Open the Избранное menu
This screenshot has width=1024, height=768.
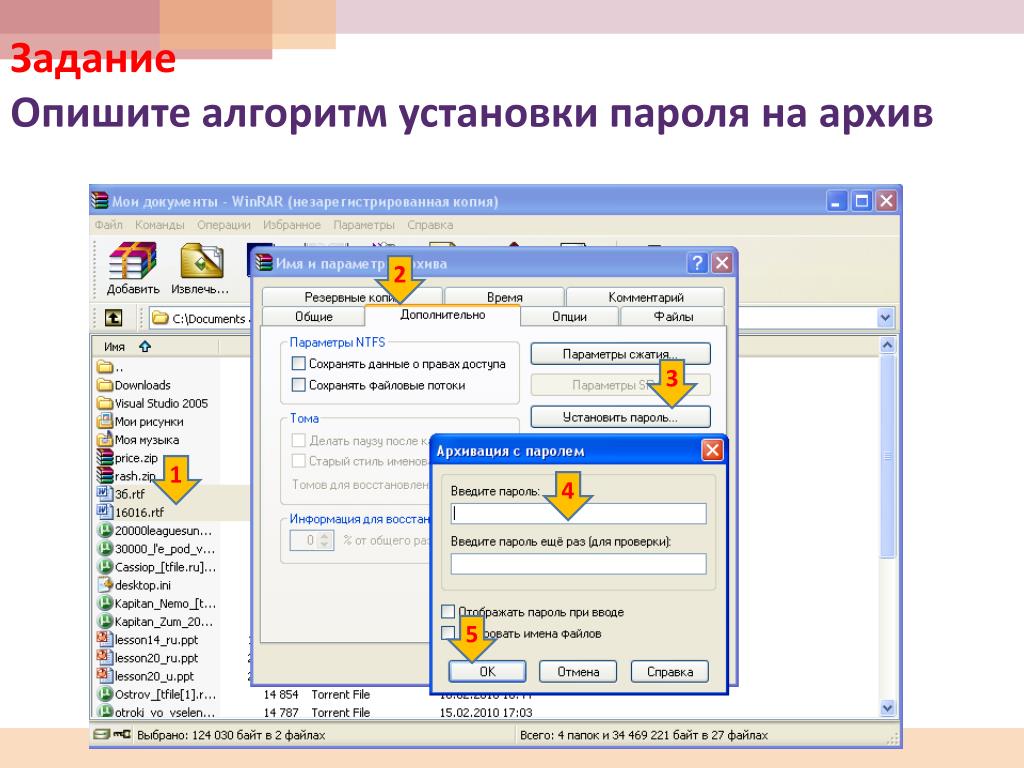(292, 225)
